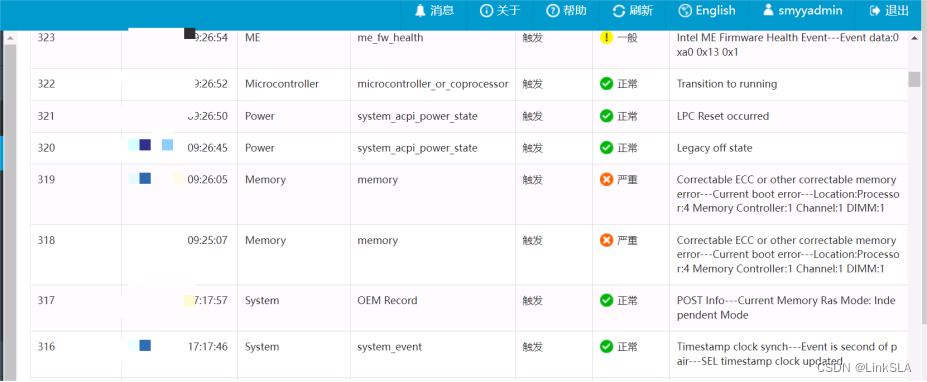Click the me_fw_health sensor name
Image resolution: width=927 pixels, height=382 pixels.
(x=390, y=38)
